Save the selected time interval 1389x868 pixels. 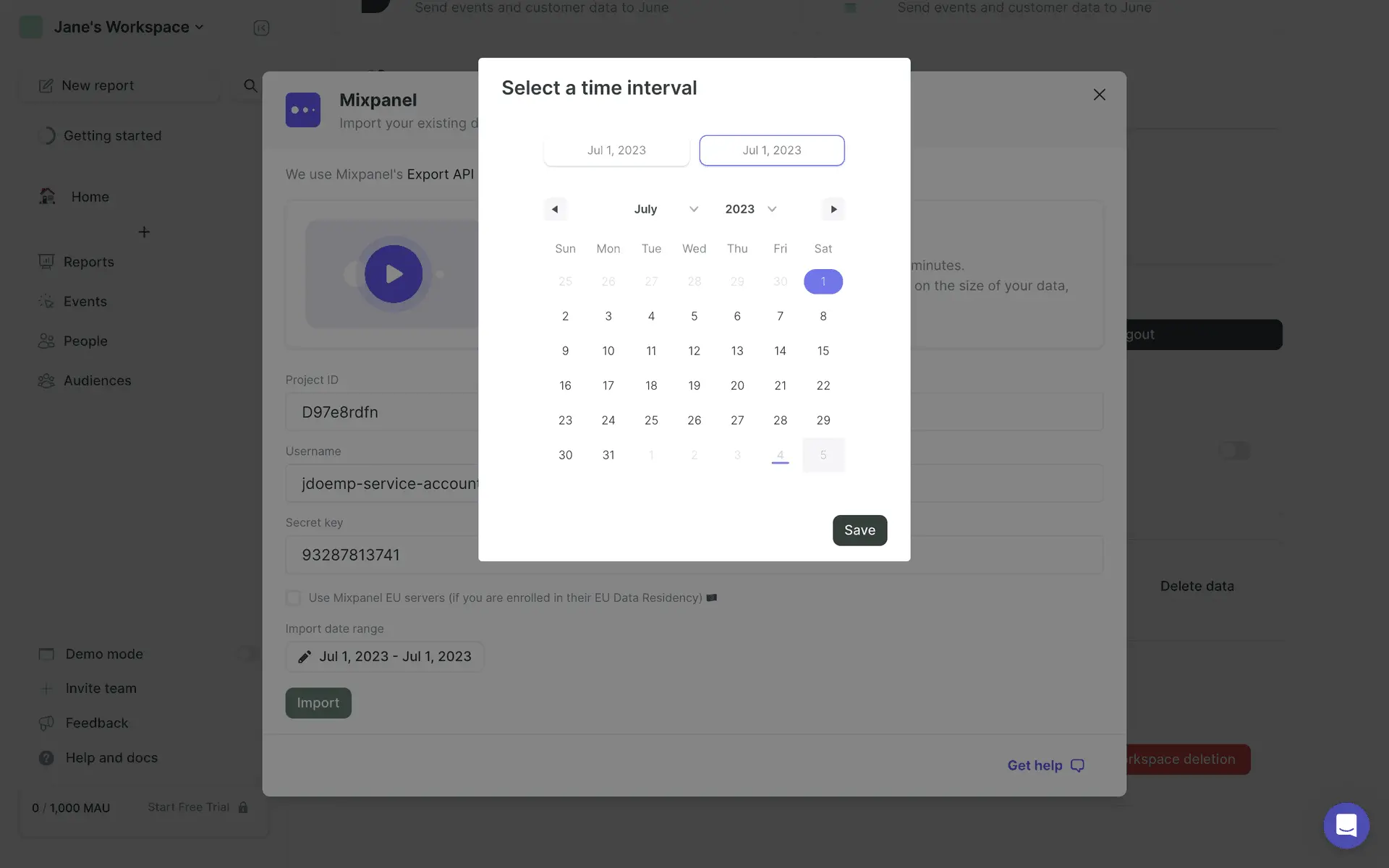[859, 530]
